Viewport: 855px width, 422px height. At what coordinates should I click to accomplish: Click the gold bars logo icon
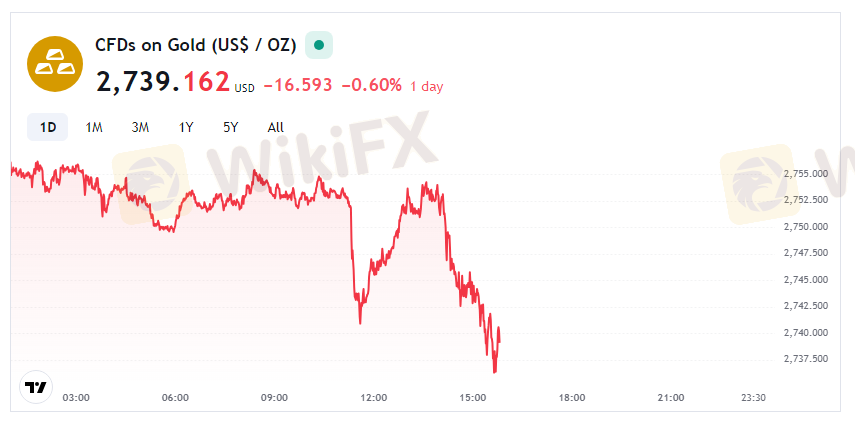54,63
